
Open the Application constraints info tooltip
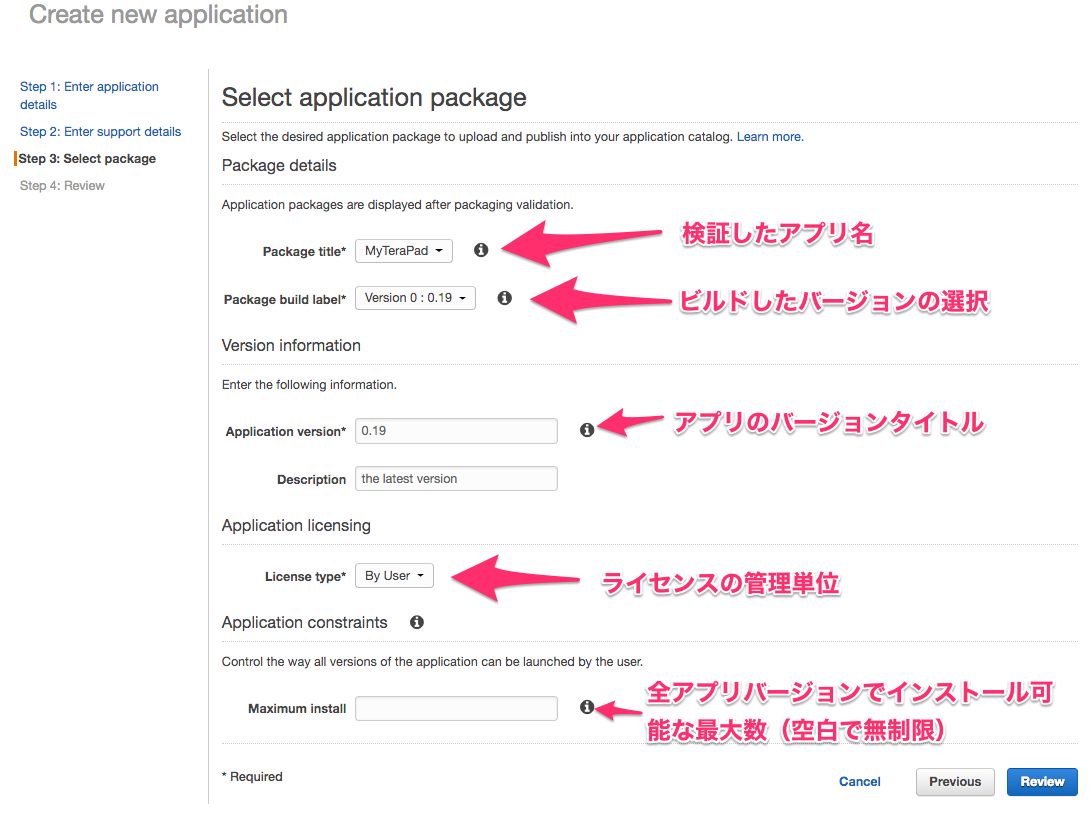[x=417, y=622]
